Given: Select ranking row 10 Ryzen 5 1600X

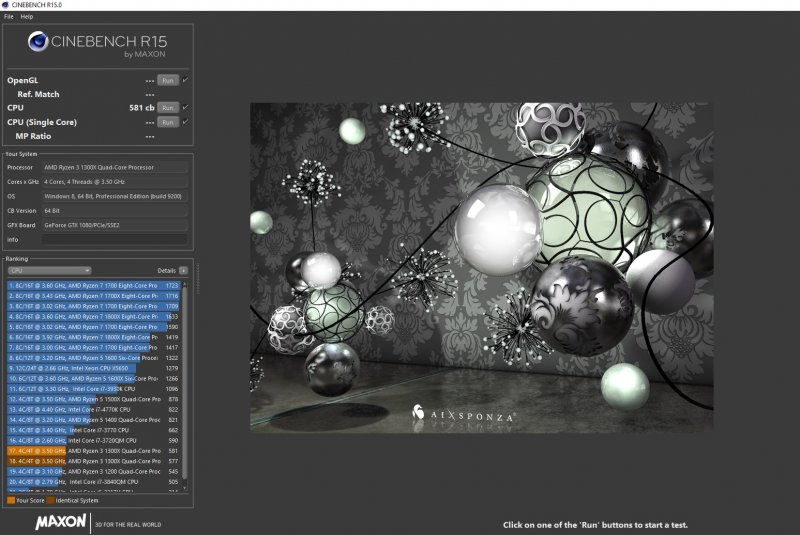Looking at the screenshot, I should (93, 378).
